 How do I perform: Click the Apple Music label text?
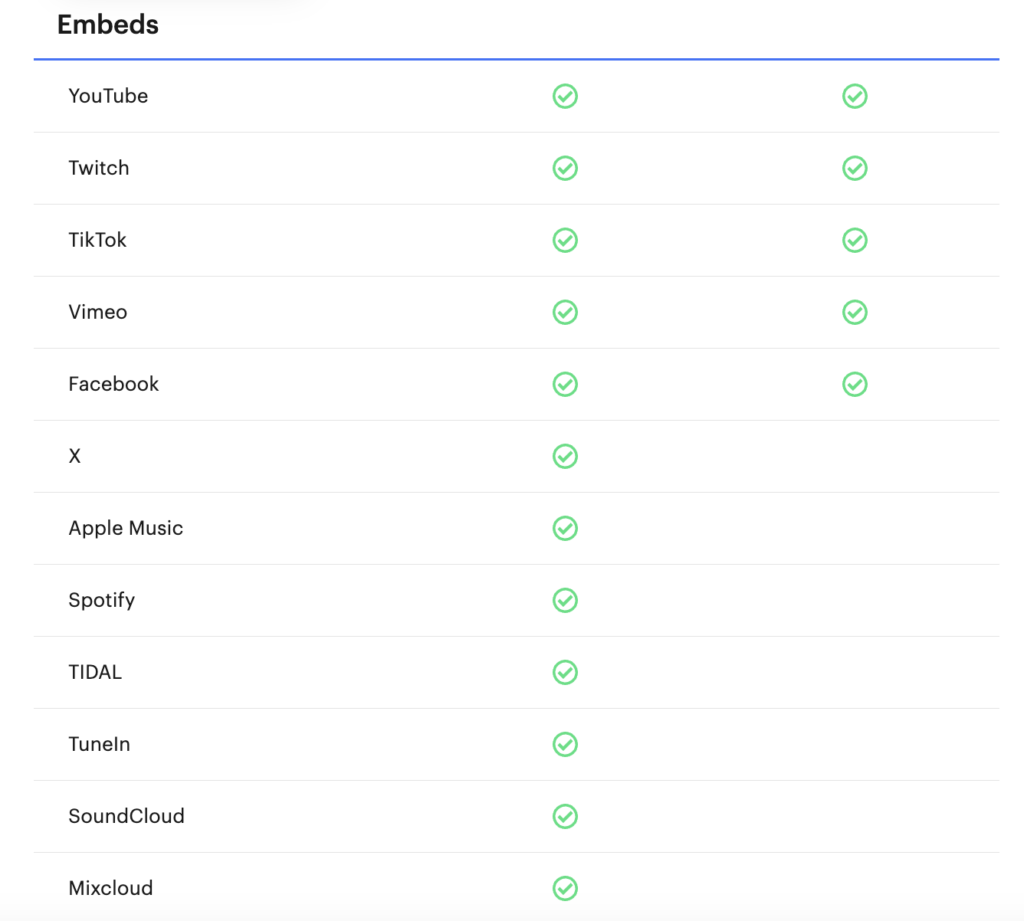click(126, 528)
